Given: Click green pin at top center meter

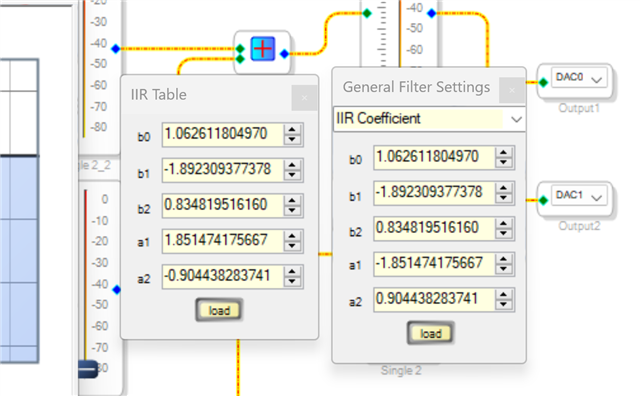Looking at the screenshot, I should coord(367,13).
